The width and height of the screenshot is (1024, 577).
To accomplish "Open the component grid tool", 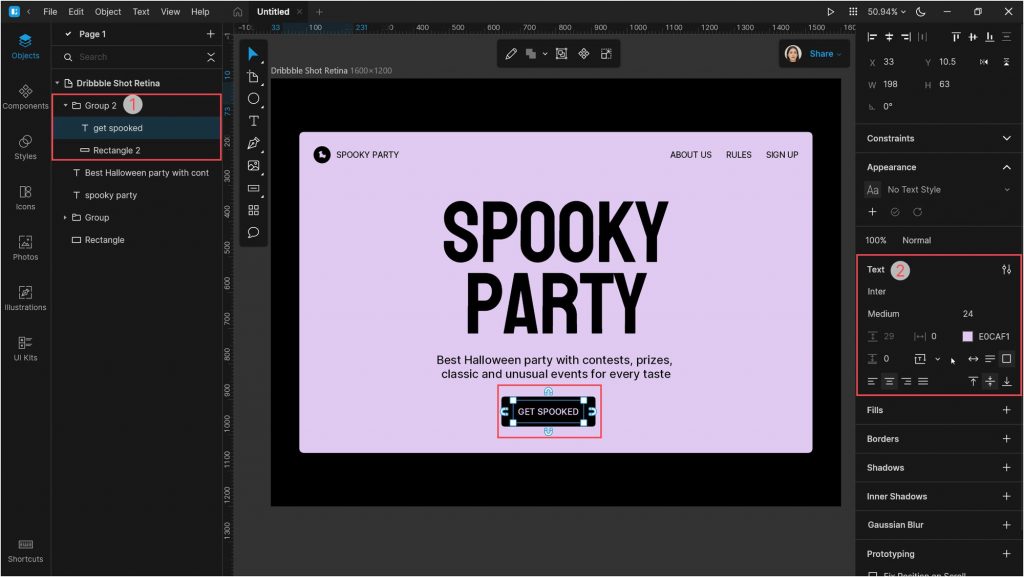I will tap(253, 210).
